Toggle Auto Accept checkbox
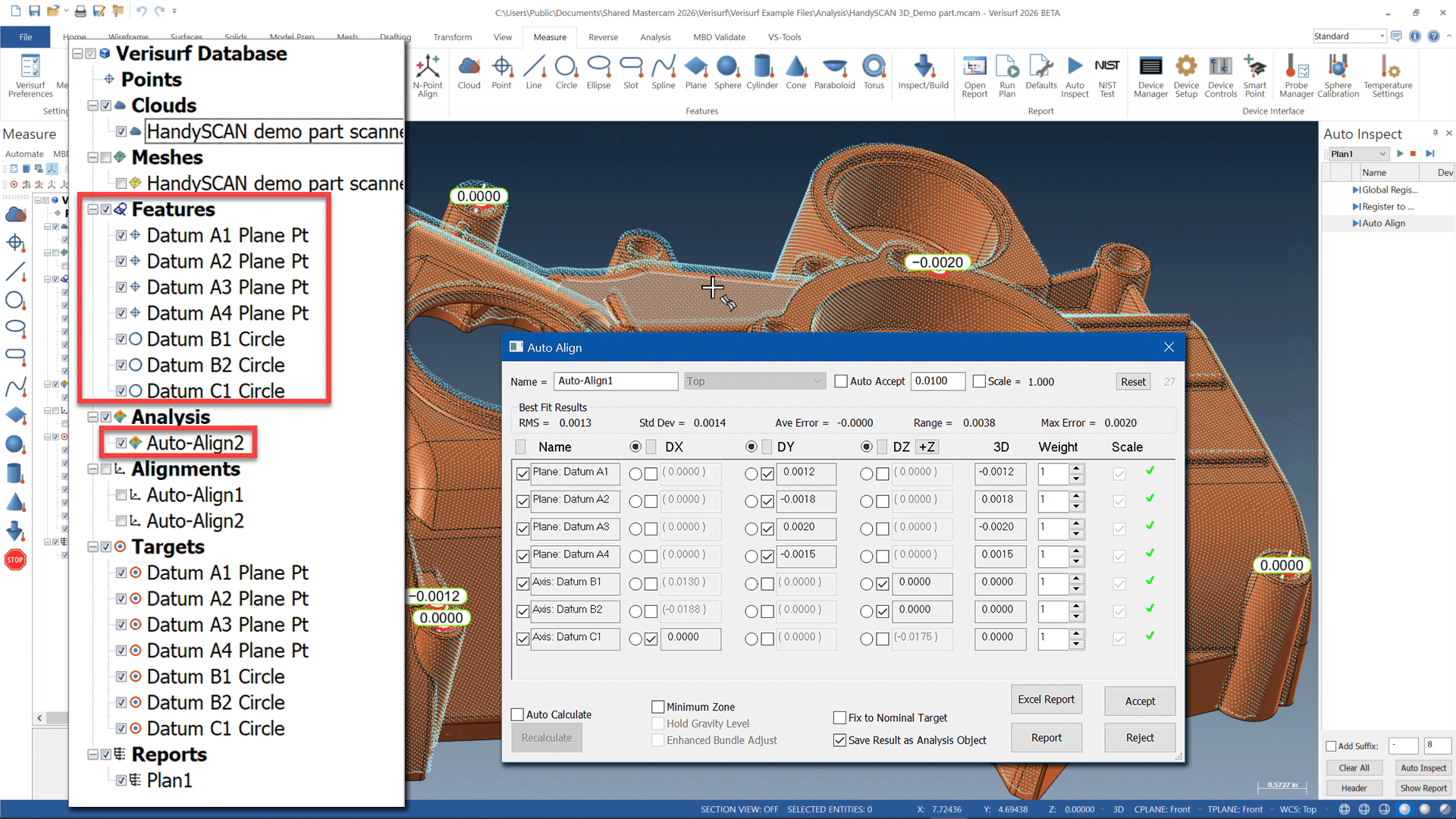This screenshot has width=1456, height=819. pos(840,381)
